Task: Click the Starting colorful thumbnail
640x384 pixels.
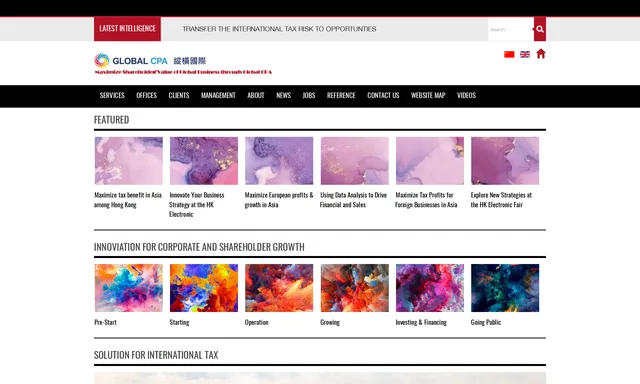Action: click(204, 288)
